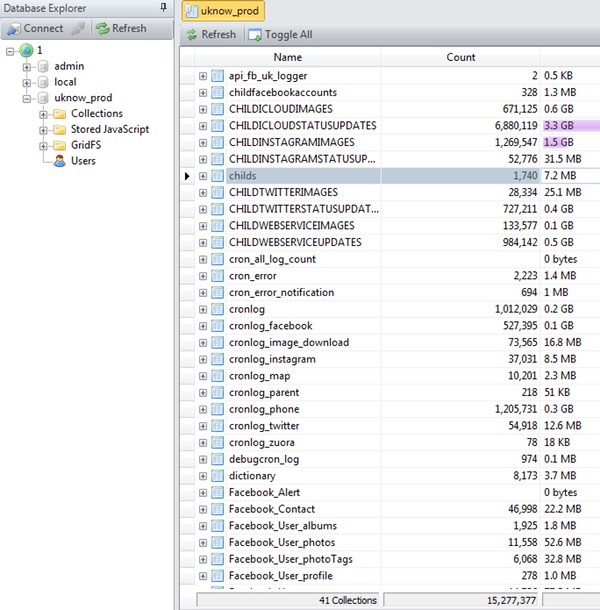Select the Stored JavaScript tree item
The image size is (600, 610).
point(110,129)
